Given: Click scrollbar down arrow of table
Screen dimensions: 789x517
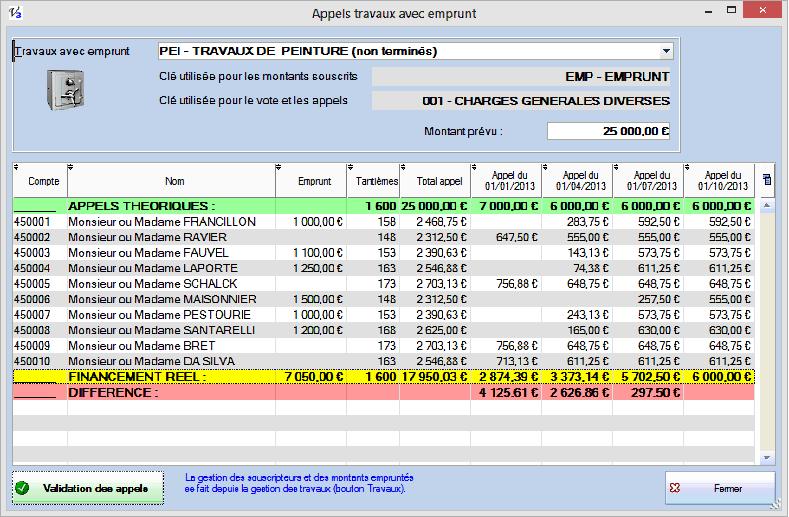Looking at the screenshot, I should [x=767, y=458].
